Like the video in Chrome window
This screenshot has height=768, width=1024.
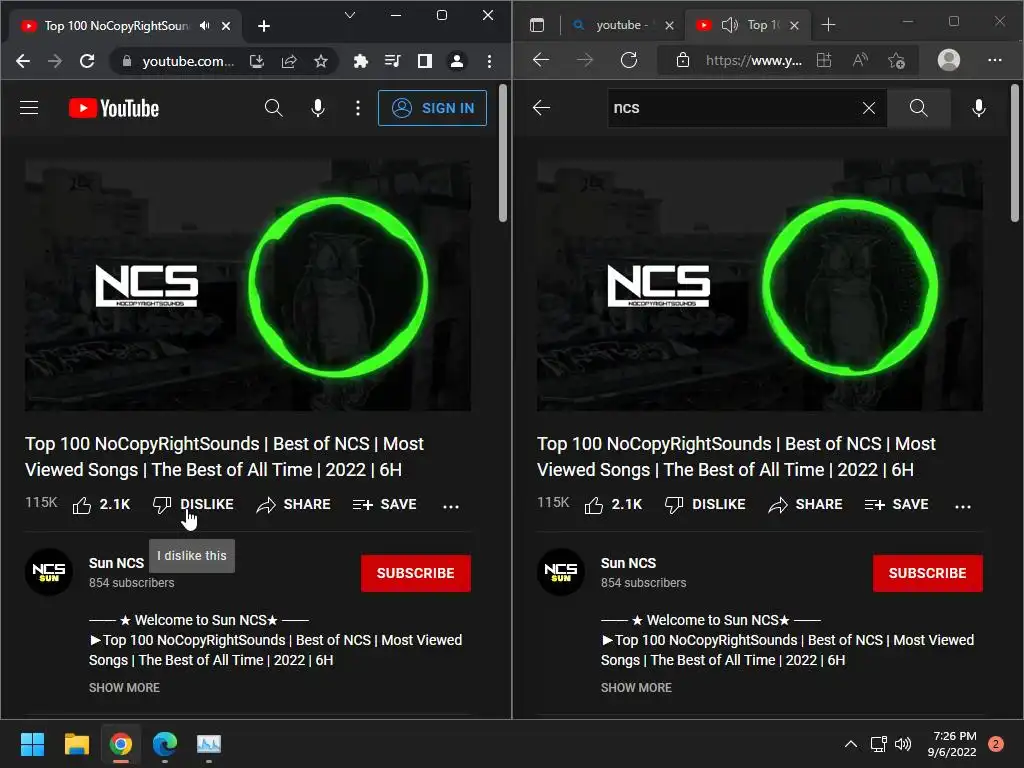coord(101,504)
